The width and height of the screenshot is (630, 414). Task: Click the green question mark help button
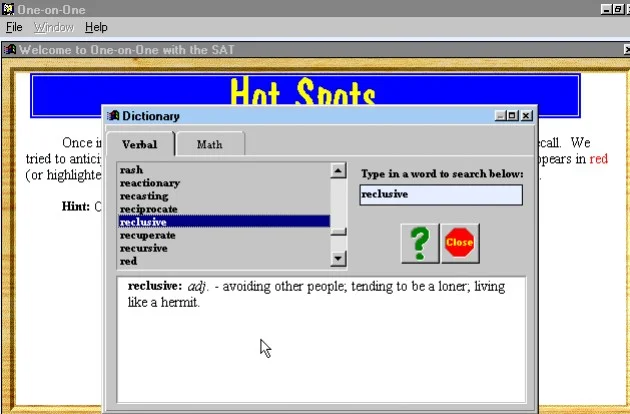[x=420, y=244]
